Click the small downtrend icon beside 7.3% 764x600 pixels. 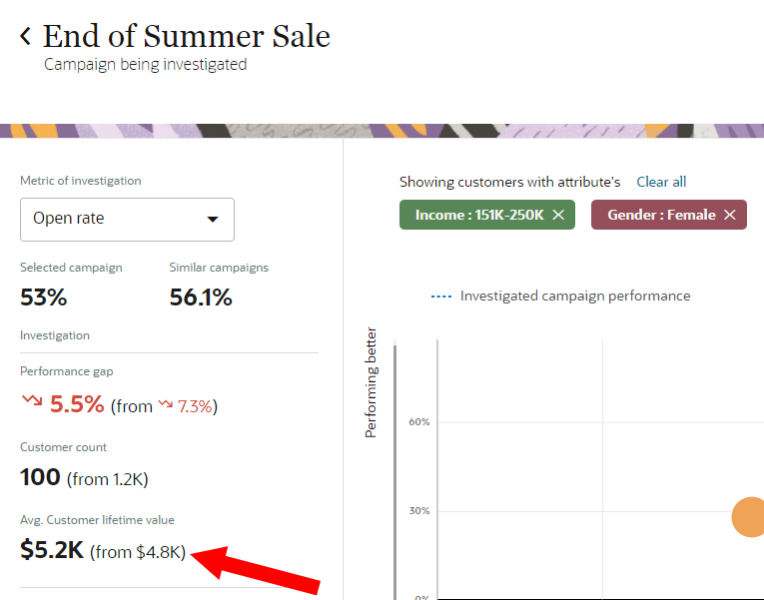coord(166,406)
